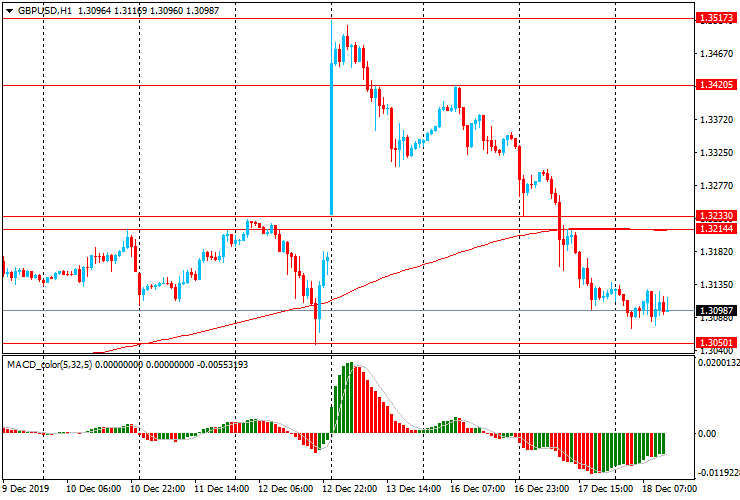Click the MACD scale 0.00 value
This screenshot has height=500, width=740.
(x=706, y=433)
